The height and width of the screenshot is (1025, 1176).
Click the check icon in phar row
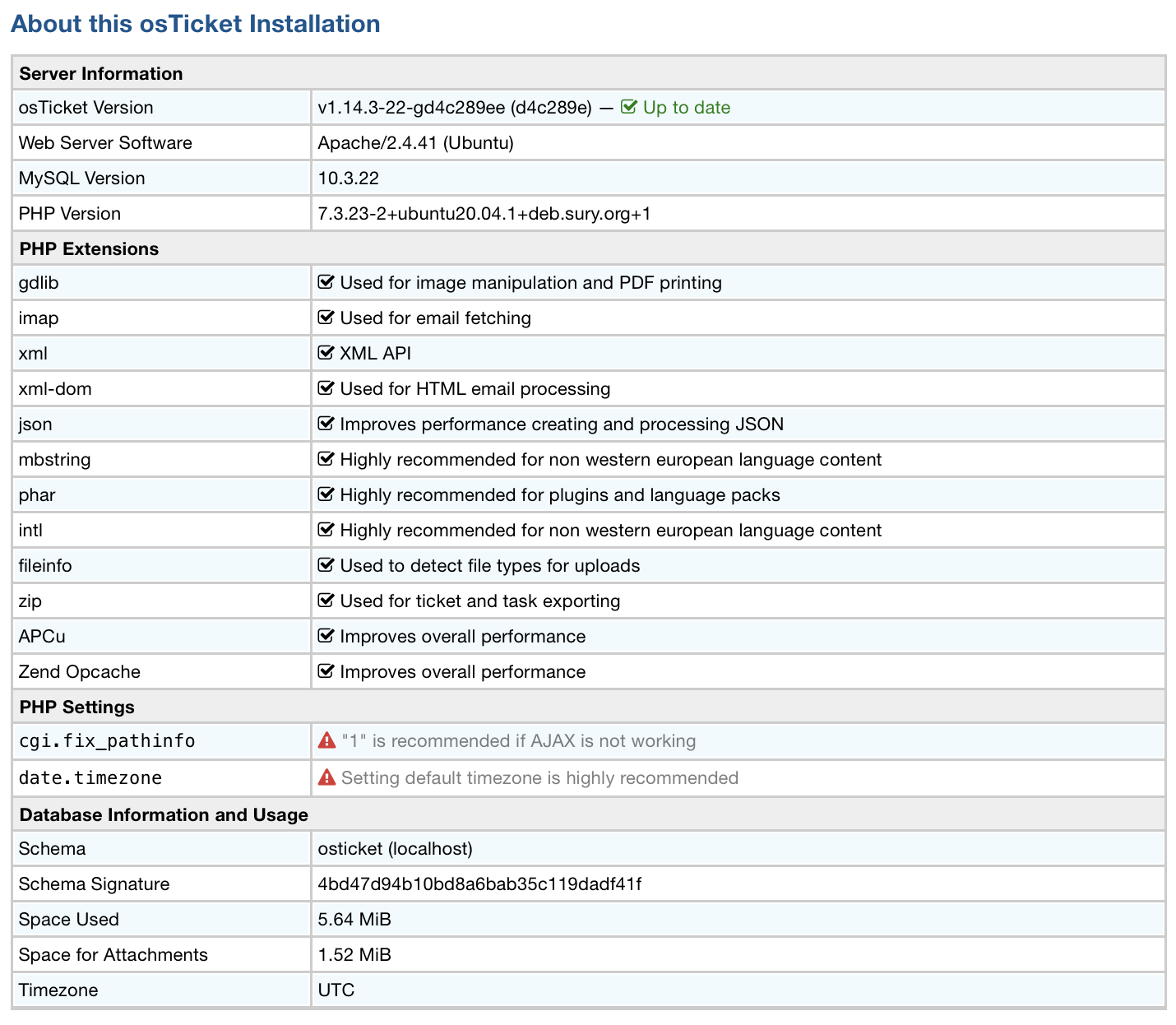tap(326, 494)
